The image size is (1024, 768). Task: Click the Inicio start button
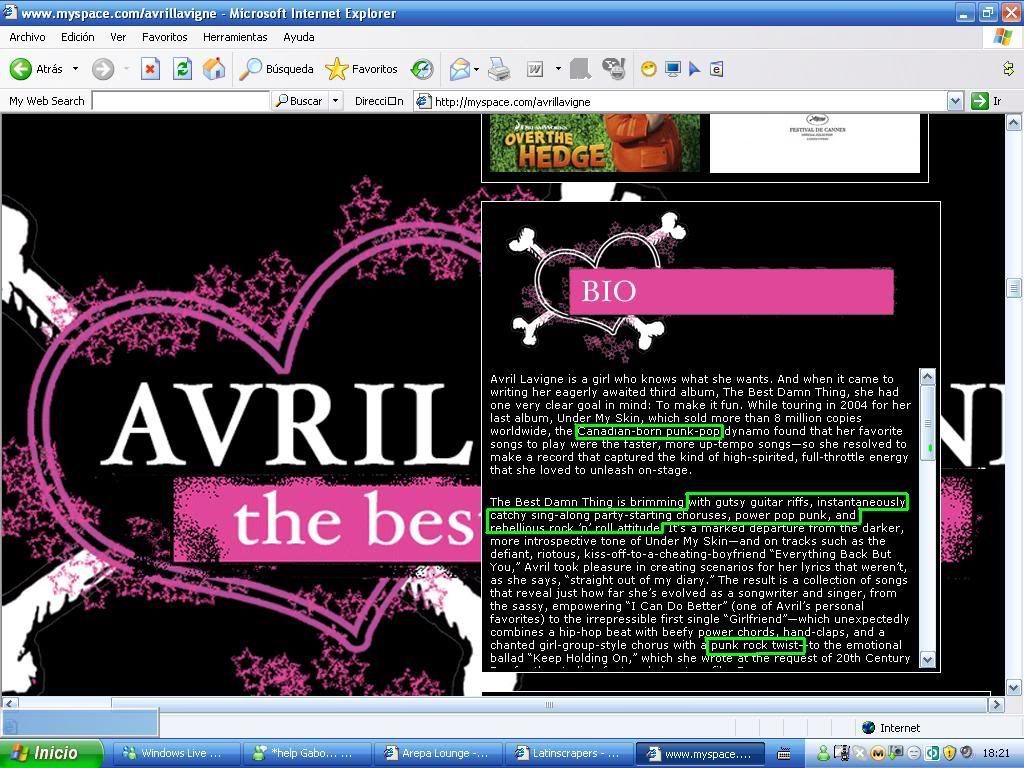(52, 753)
